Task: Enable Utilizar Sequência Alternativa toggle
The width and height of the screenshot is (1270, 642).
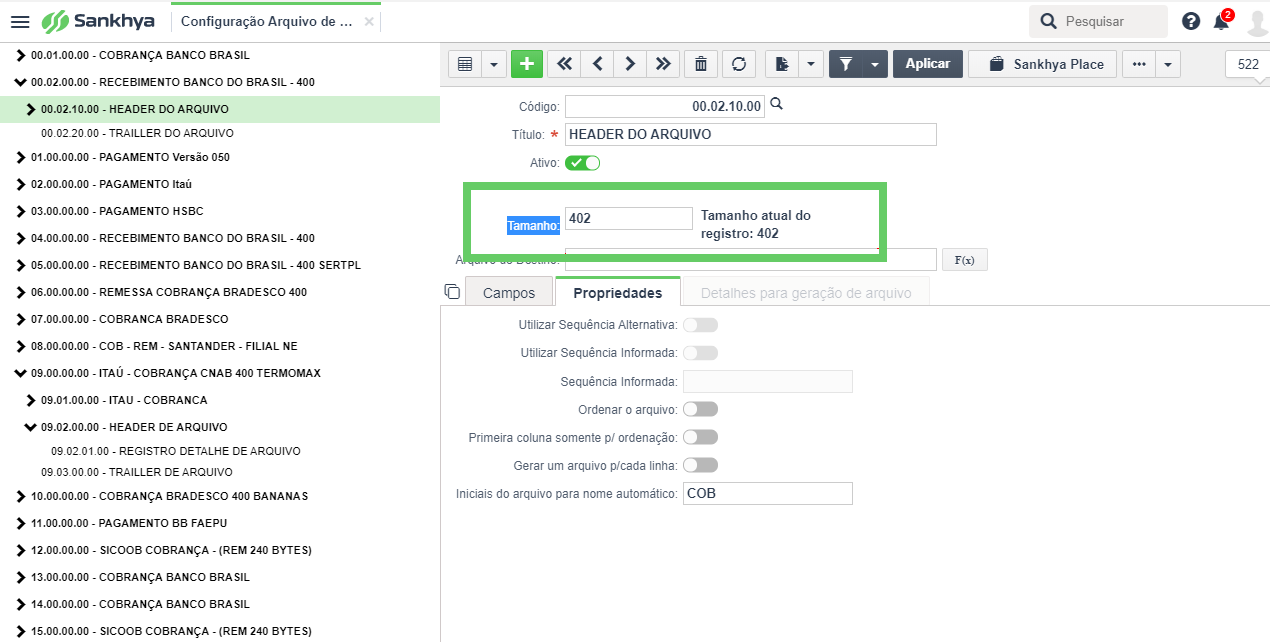Action: coord(700,325)
